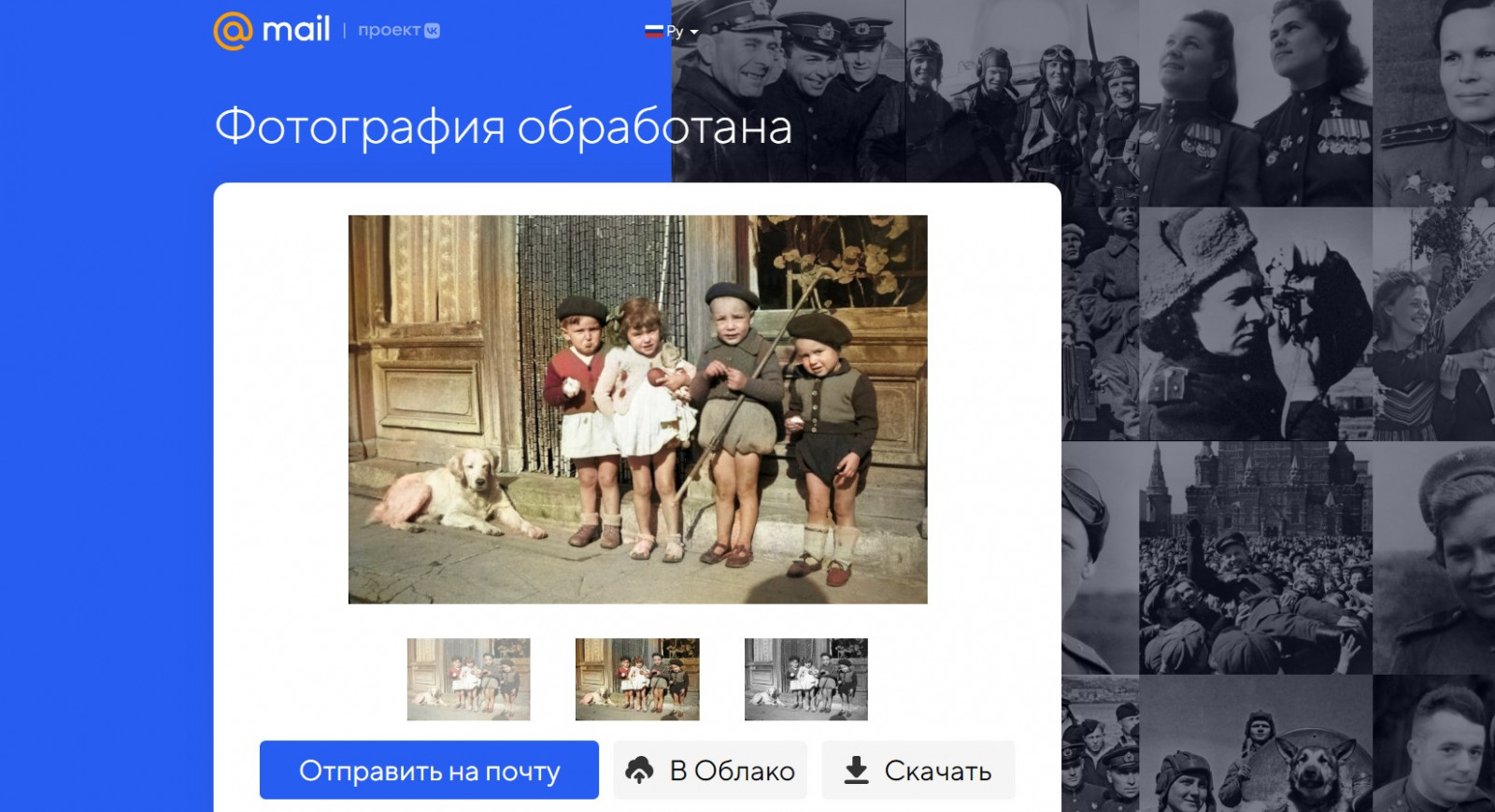Select the middle colorized thumbnail
Image resolution: width=1495 pixels, height=812 pixels.
[637, 679]
